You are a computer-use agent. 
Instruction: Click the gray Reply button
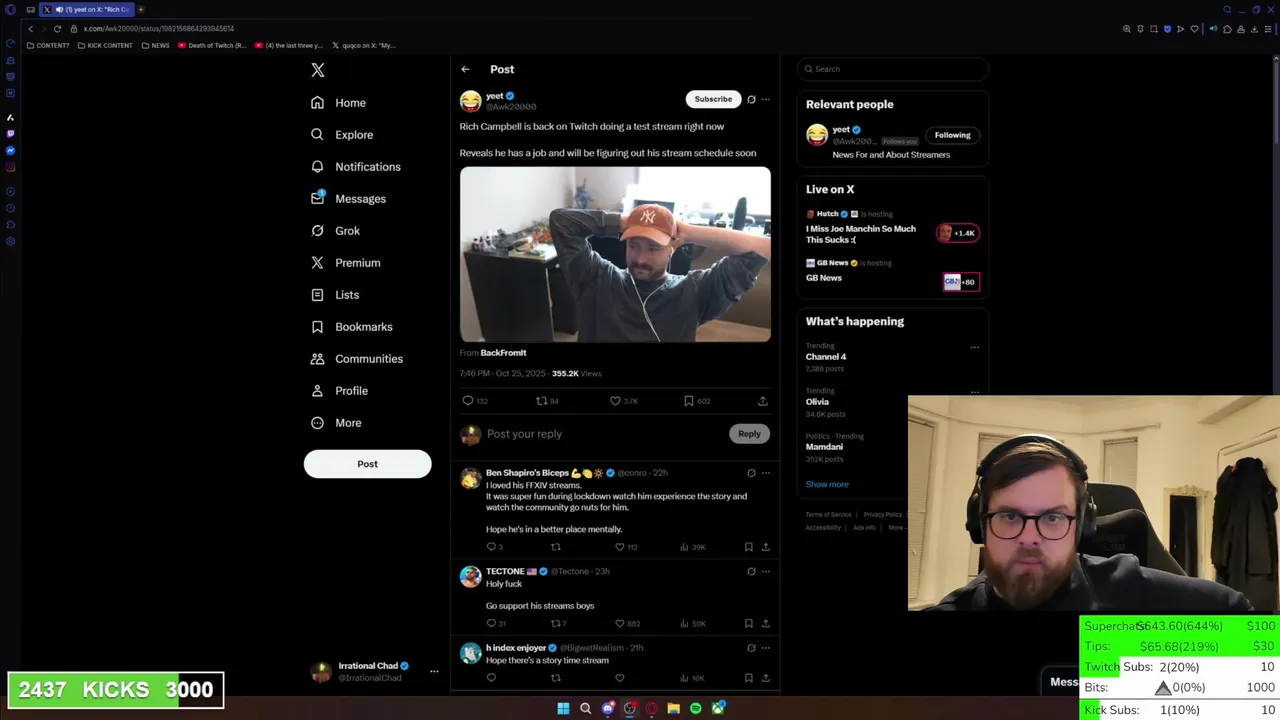point(749,434)
